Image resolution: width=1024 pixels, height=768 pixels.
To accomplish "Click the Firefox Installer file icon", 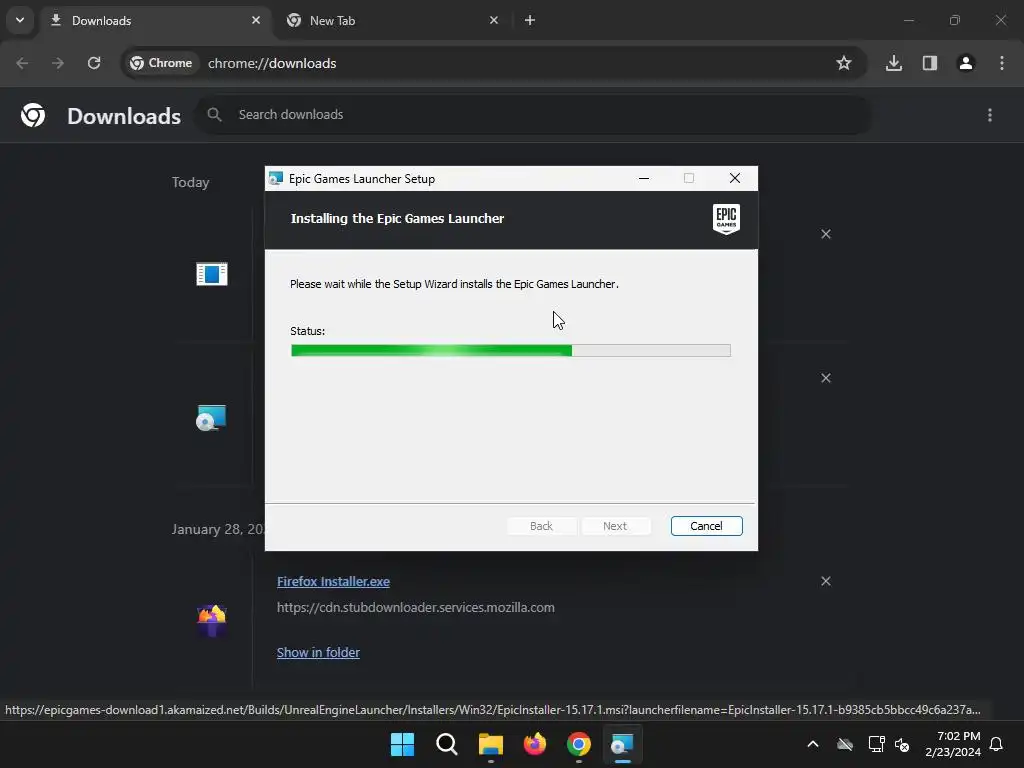I will pos(212,620).
